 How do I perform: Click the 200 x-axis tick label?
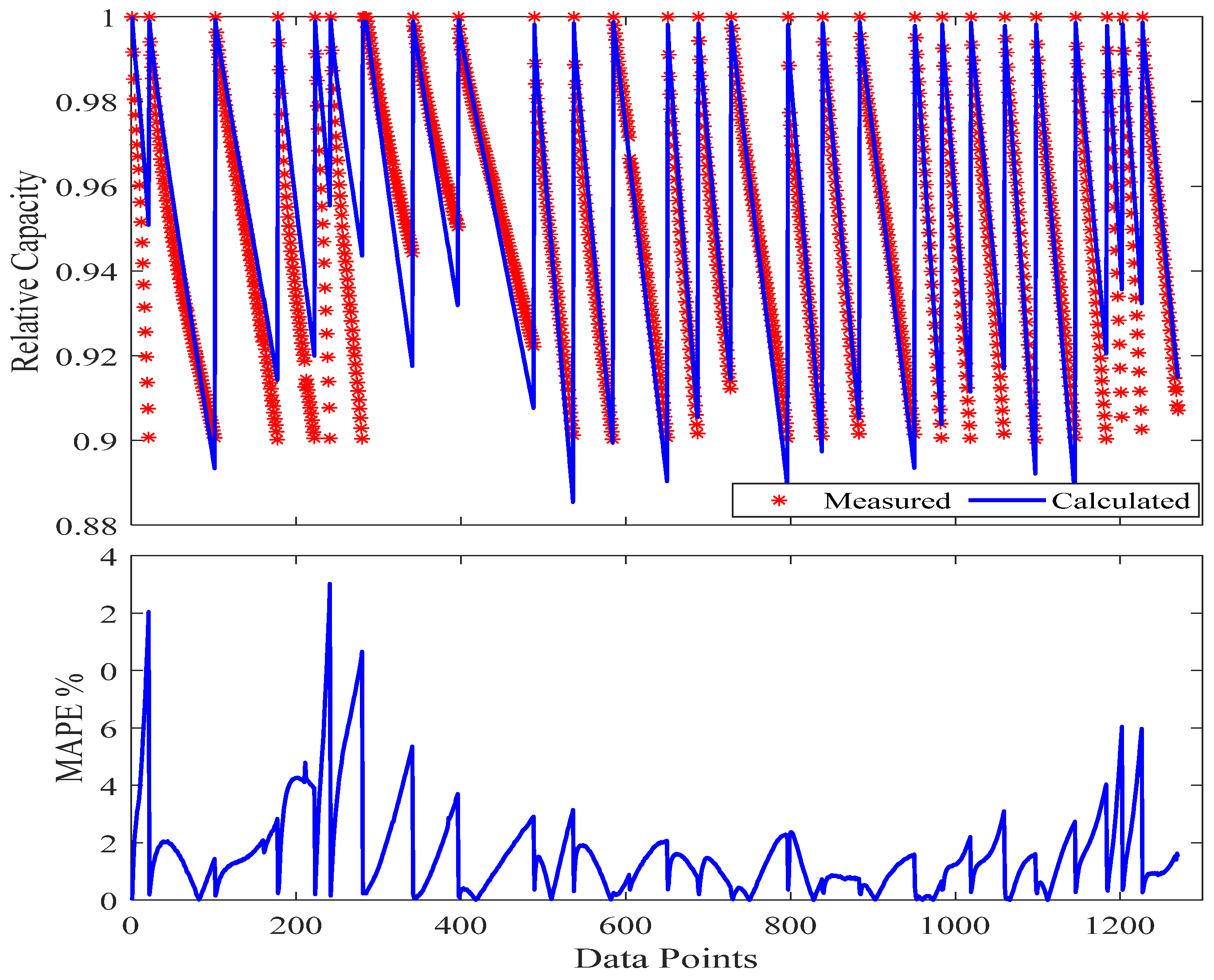coord(296,926)
